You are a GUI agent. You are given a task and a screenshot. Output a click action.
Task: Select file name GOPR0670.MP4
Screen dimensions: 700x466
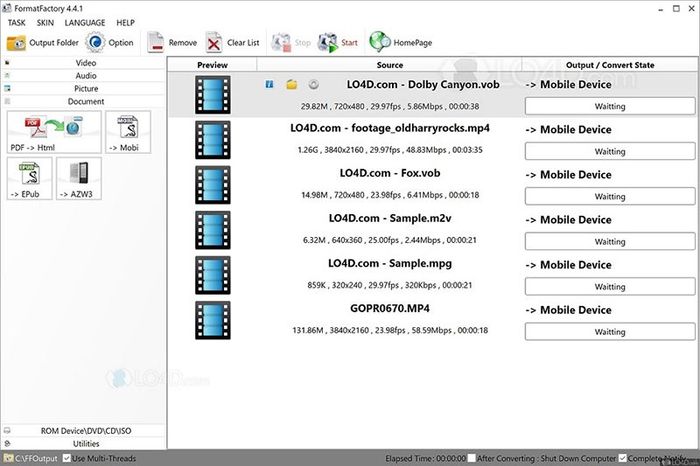(x=390, y=308)
